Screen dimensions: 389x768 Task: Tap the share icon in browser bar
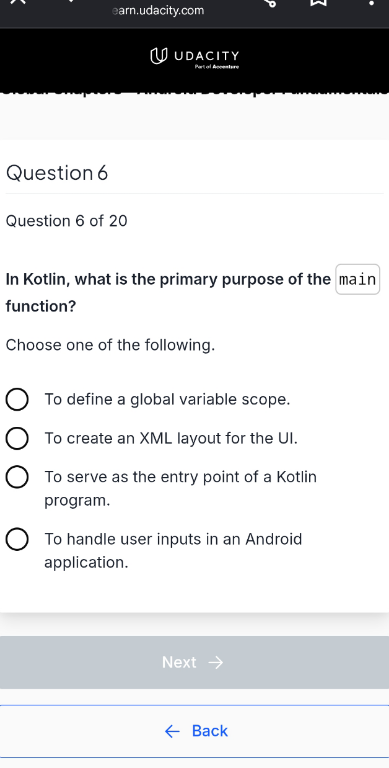point(270,3)
